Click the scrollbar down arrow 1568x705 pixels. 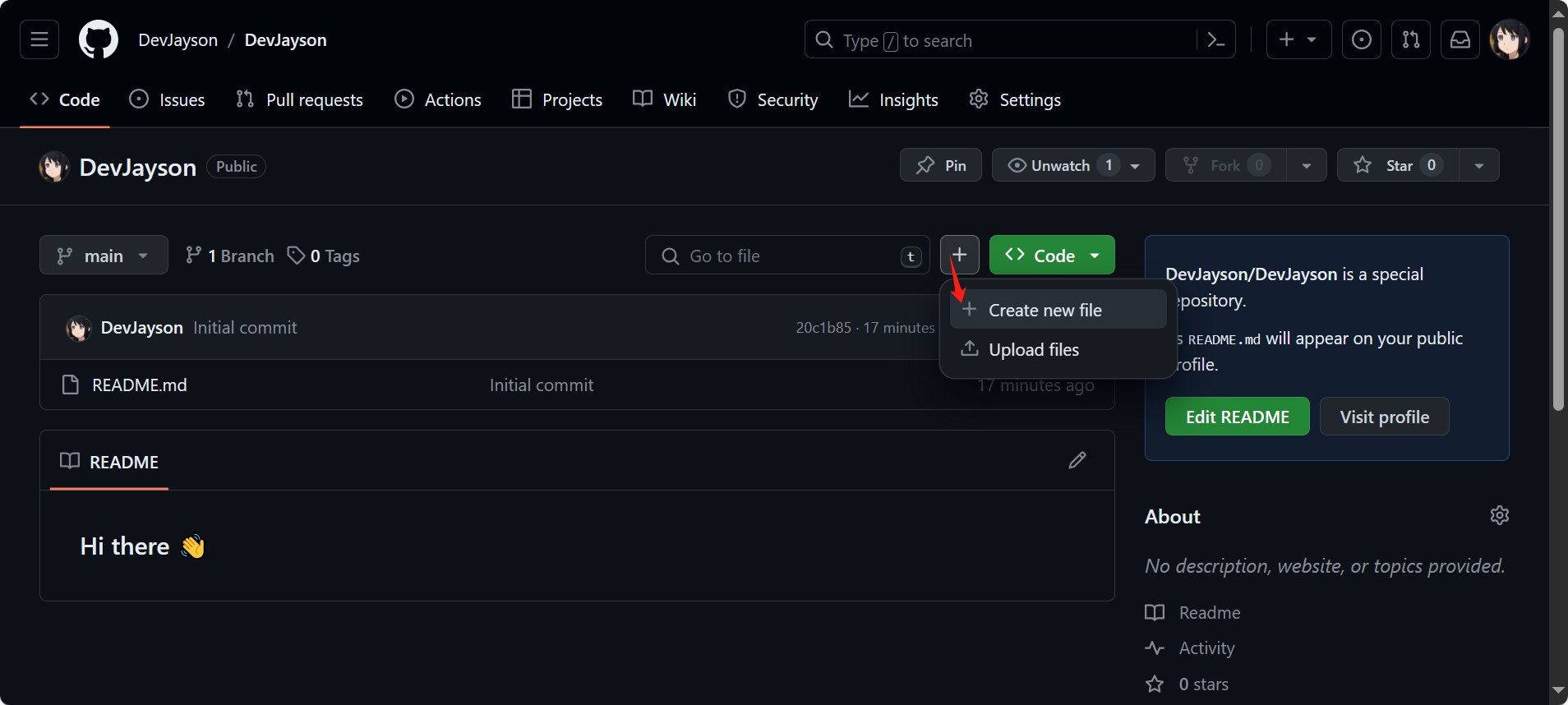coord(1558,690)
